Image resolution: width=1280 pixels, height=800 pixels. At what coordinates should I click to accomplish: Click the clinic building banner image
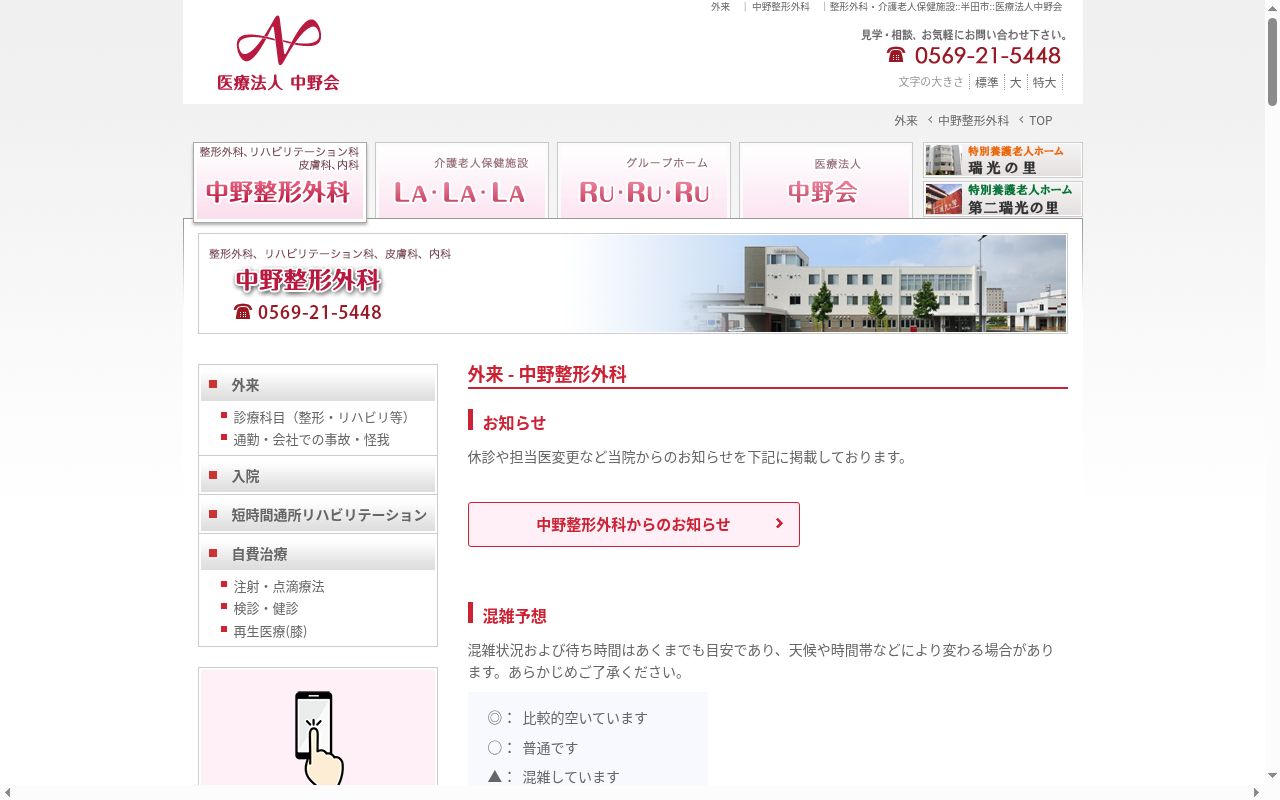(633, 283)
